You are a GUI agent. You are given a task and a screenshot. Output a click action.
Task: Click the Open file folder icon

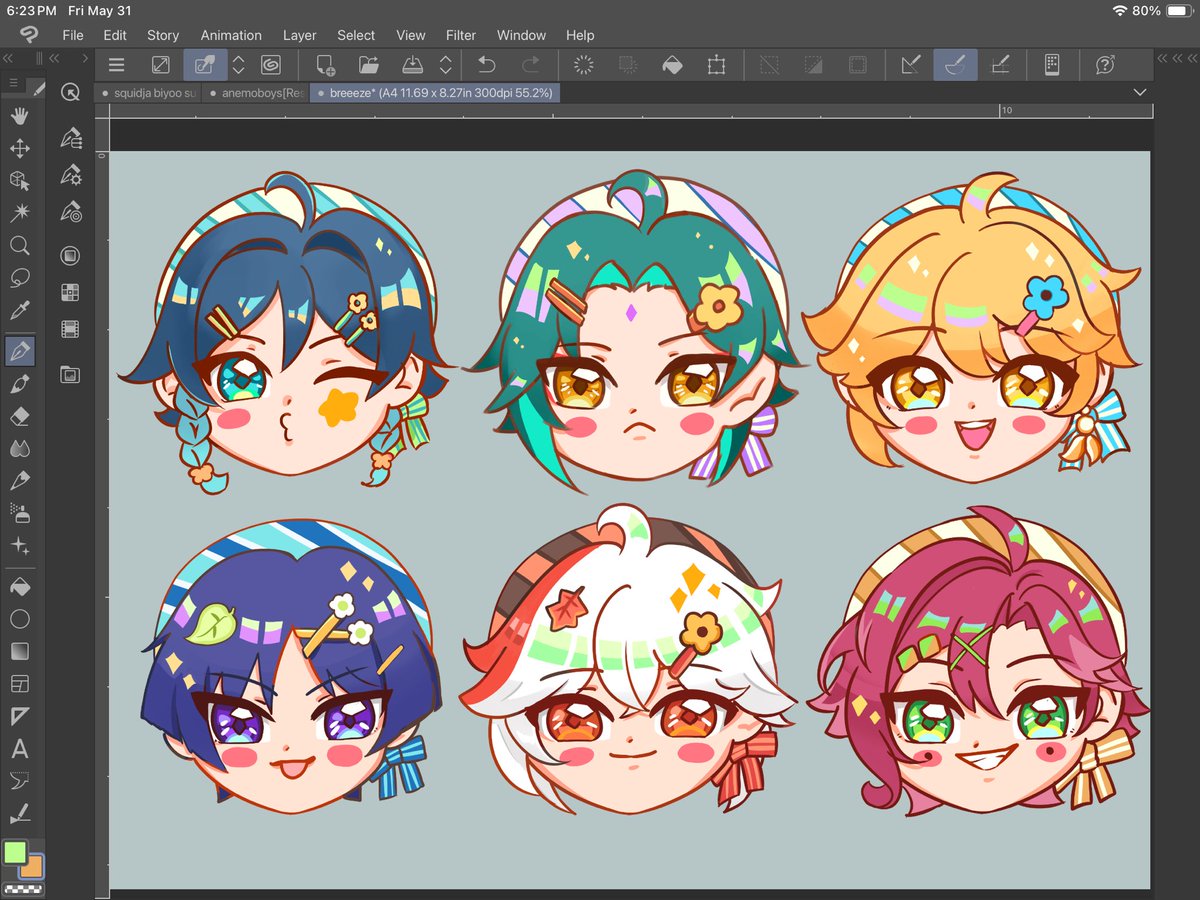369,65
